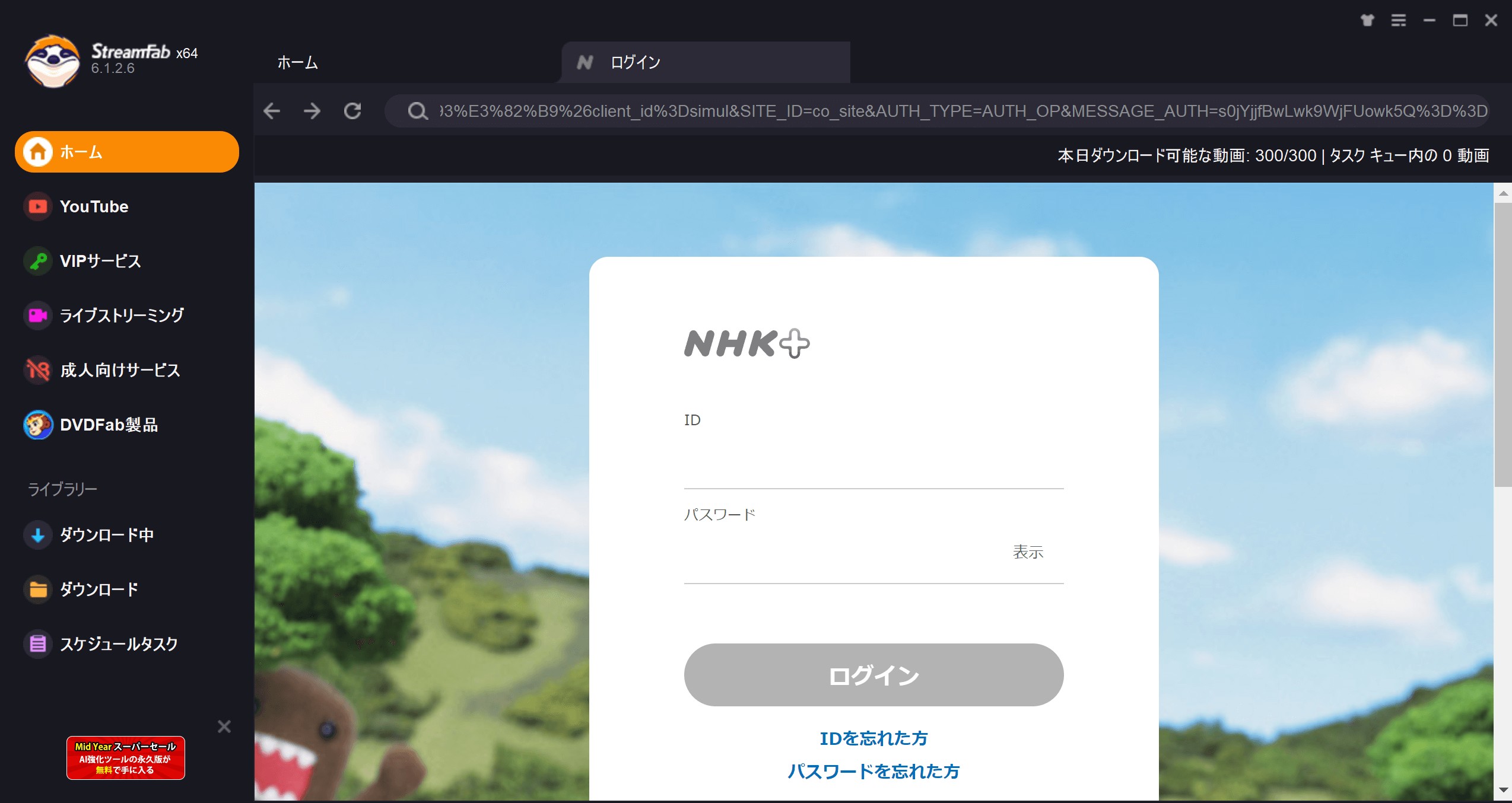Click the DVDFab monkey icon
The height and width of the screenshot is (803, 1512).
pos(38,425)
